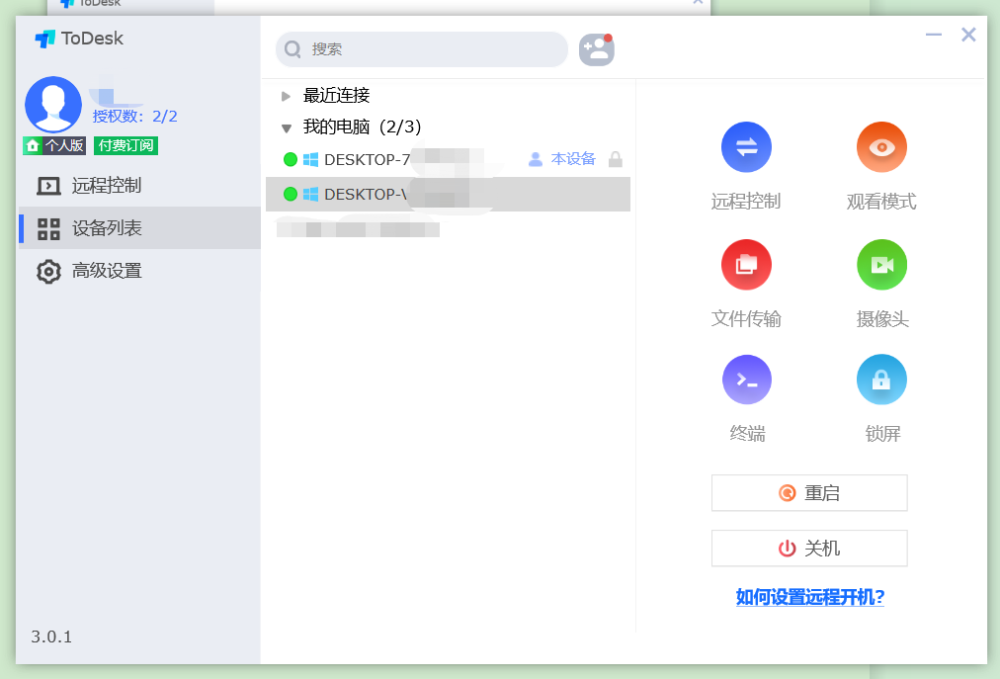Open the 远程控制 sidebar tab
1000x679 pixels.
(139, 186)
